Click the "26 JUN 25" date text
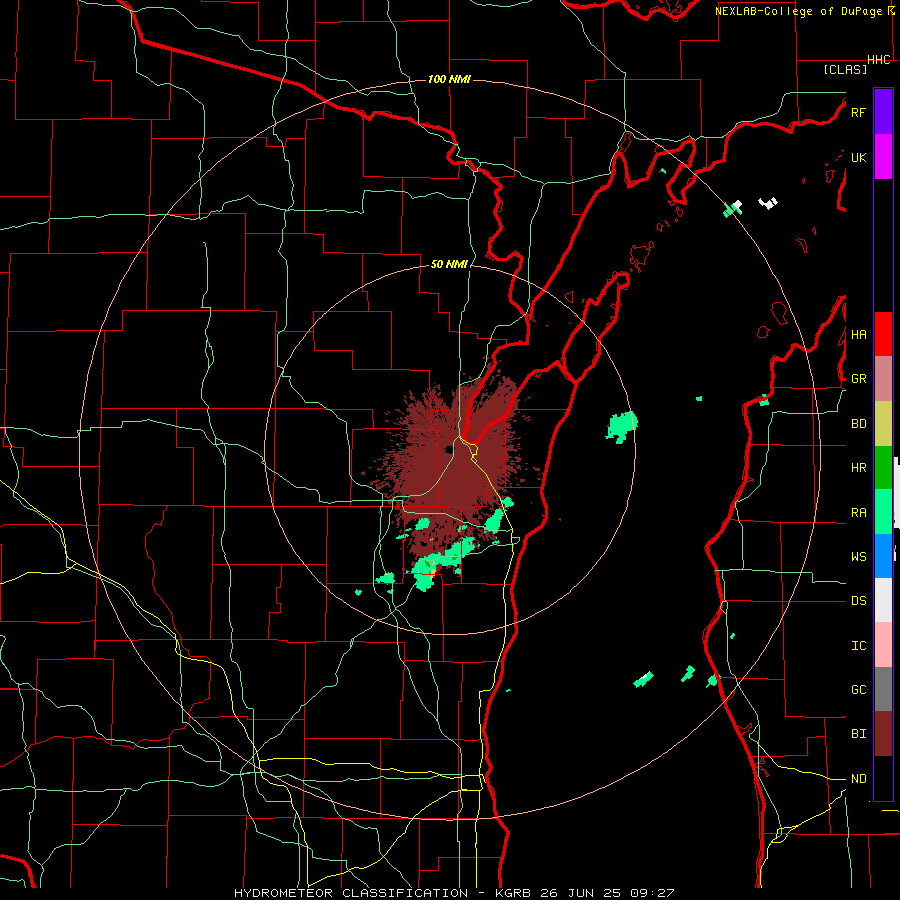 [581, 893]
